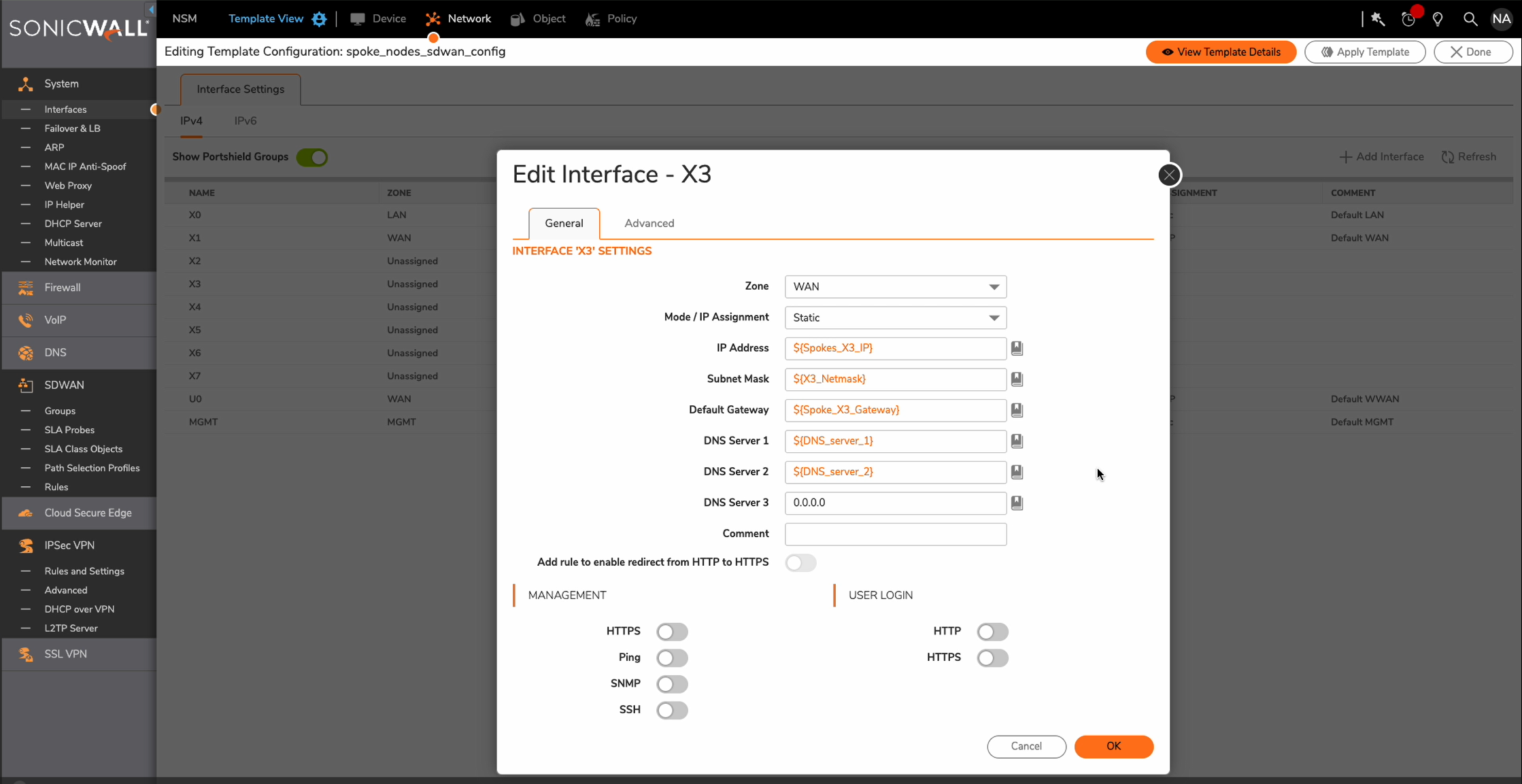Open the notifications clock icon with red badge

point(1408,19)
